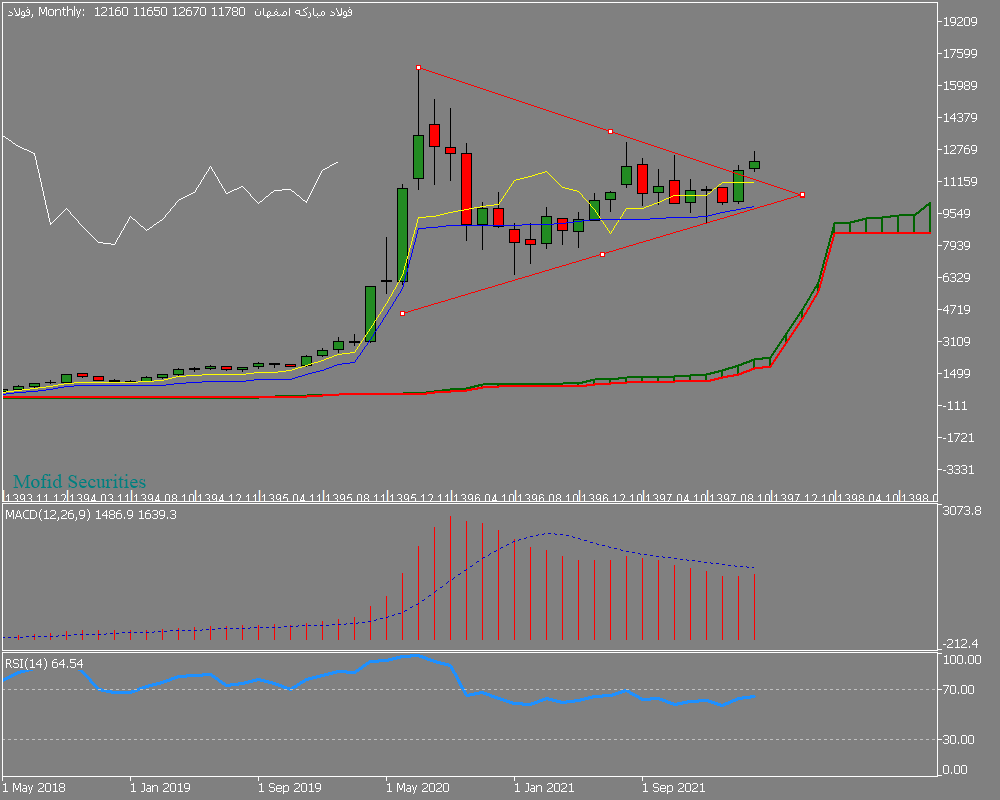Click the '1 Sep 2019' date label
1000x800 pixels.
point(290,787)
